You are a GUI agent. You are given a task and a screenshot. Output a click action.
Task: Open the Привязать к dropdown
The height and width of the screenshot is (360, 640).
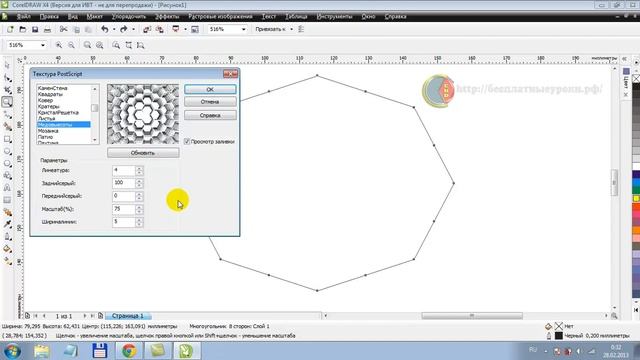pos(291,29)
